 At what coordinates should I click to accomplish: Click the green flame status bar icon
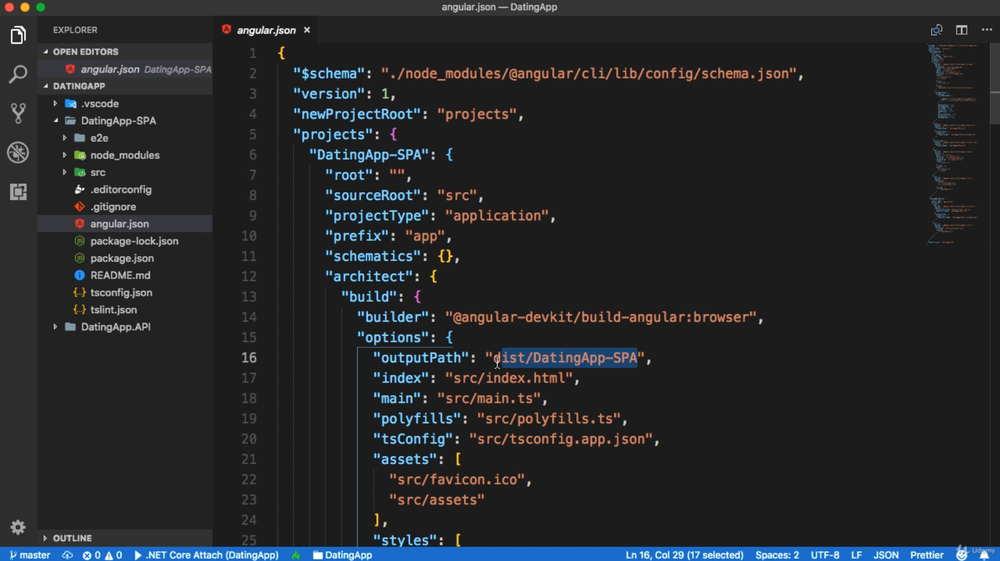point(296,555)
